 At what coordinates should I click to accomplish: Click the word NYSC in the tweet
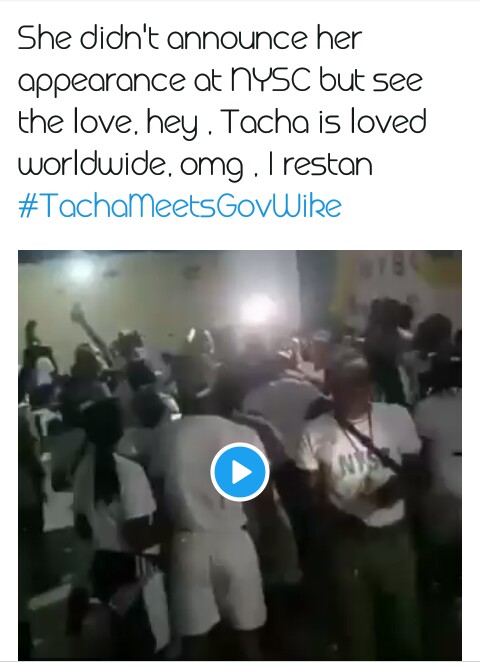click(x=270, y=80)
